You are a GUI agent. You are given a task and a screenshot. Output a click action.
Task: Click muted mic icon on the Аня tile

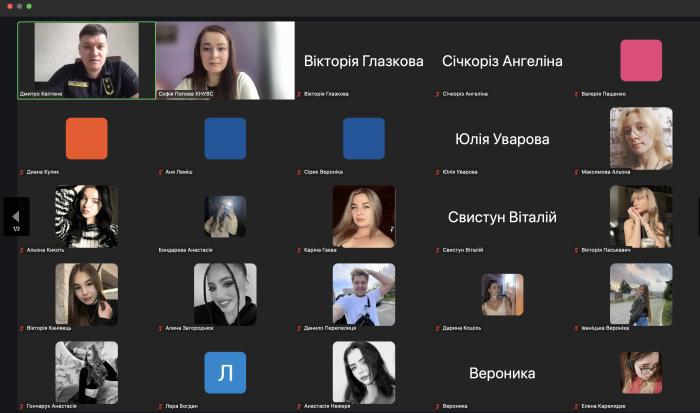(x=160, y=172)
